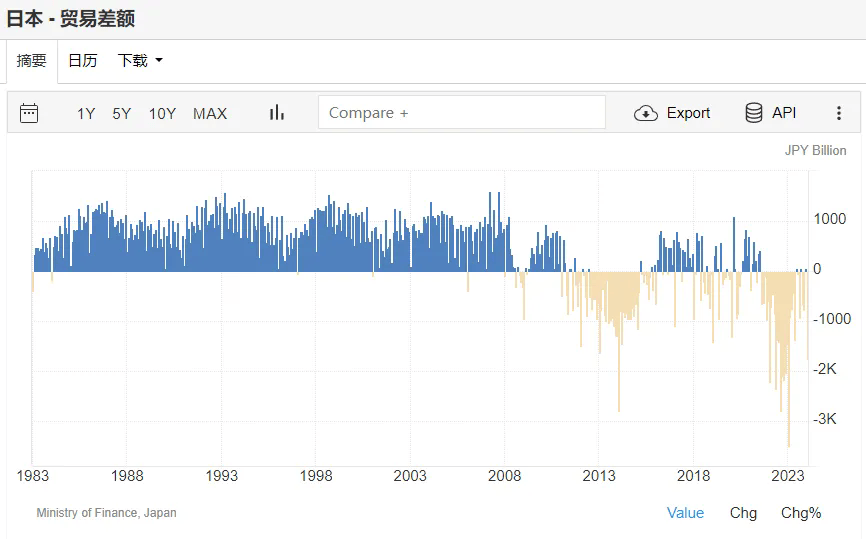Select the 5Y time range
The height and width of the screenshot is (539, 866).
[121, 113]
